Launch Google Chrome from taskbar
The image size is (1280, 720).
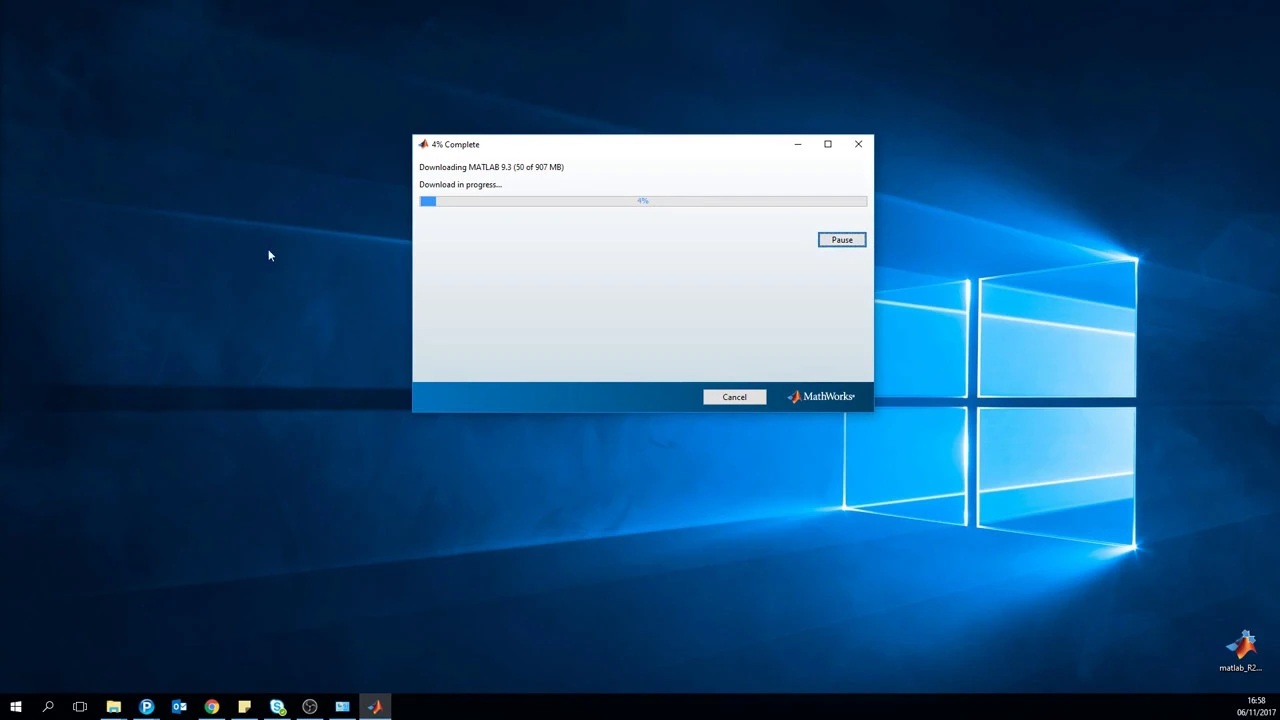pos(212,707)
